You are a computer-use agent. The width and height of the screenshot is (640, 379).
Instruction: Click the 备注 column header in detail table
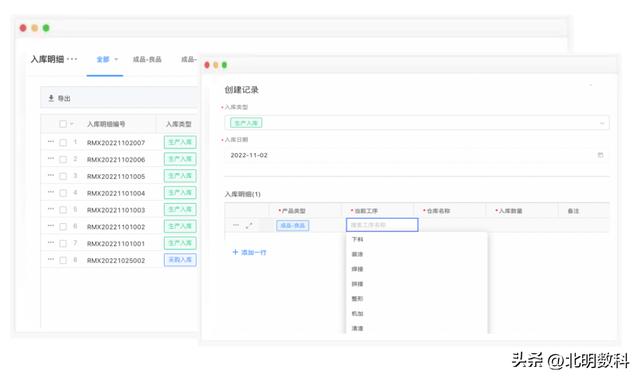[x=573, y=211]
